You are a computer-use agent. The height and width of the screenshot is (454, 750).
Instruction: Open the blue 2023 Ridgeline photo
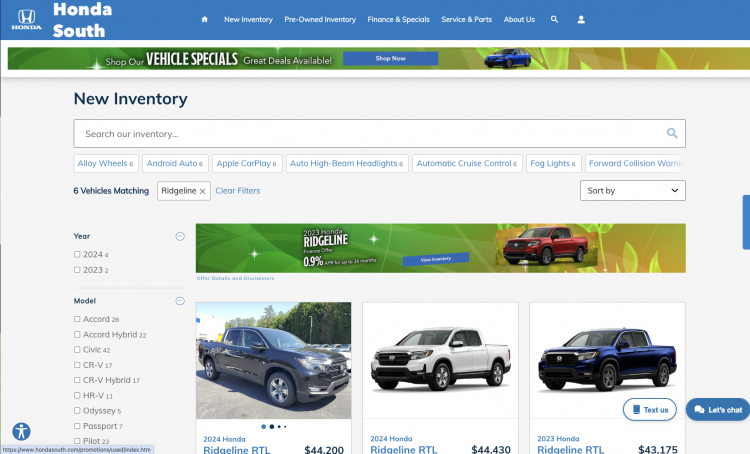pyautogui.click(x=607, y=360)
